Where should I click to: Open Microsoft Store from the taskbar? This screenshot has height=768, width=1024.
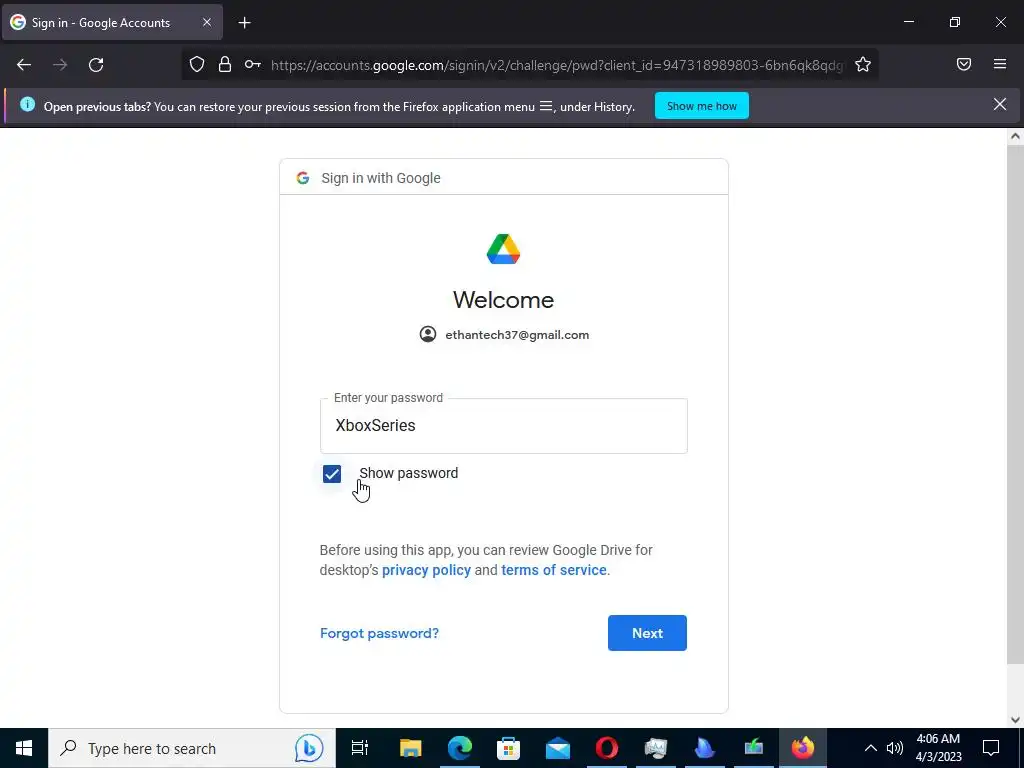point(509,748)
